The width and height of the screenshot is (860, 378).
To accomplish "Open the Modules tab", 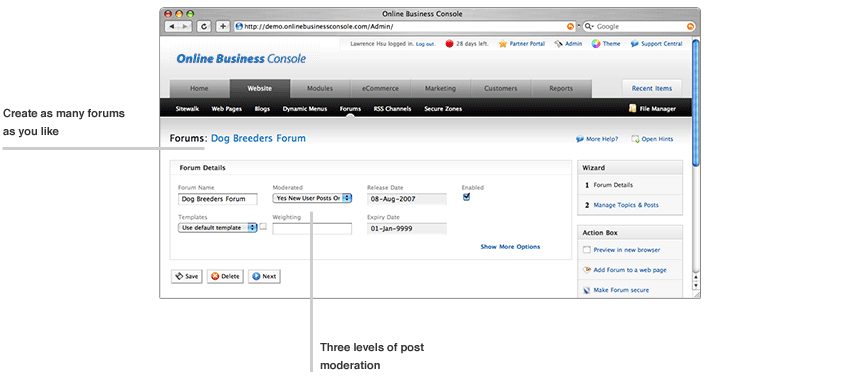I will tap(320, 88).
